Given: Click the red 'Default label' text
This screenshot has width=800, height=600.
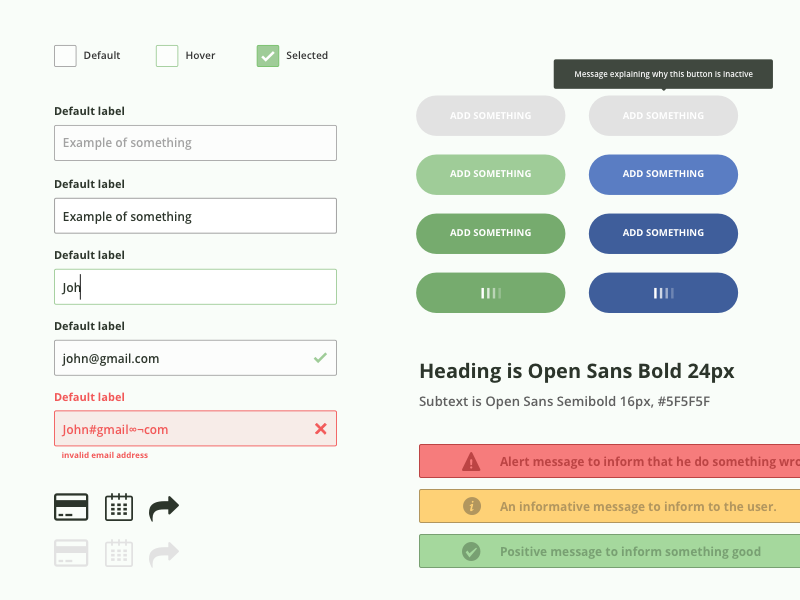Looking at the screenshot, I should click(89, 397).
